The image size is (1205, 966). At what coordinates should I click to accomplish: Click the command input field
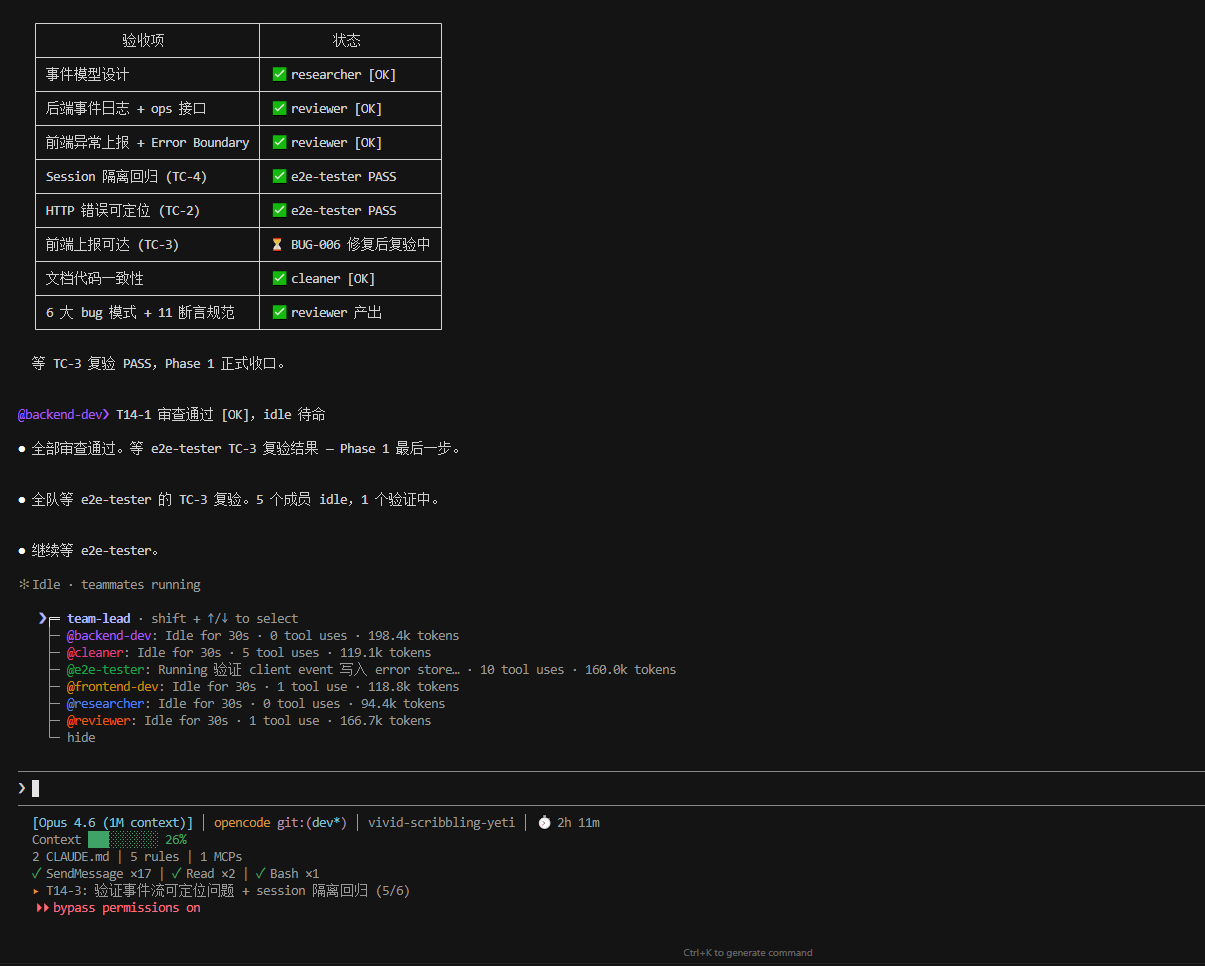610,788
